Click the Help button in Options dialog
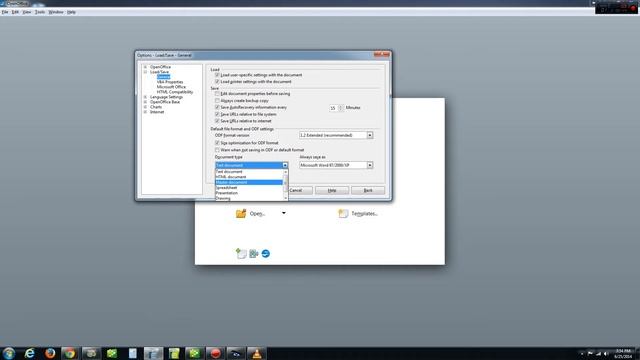The image size is (640, 360). (332, 191)
